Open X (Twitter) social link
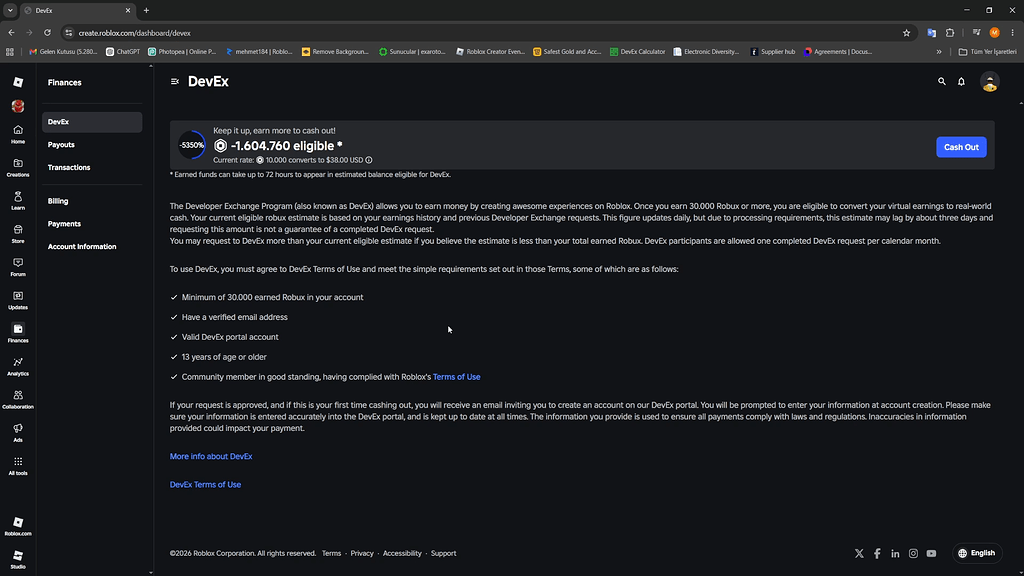This screenshot has height=576, width=1024. click(x=859, y=553)
